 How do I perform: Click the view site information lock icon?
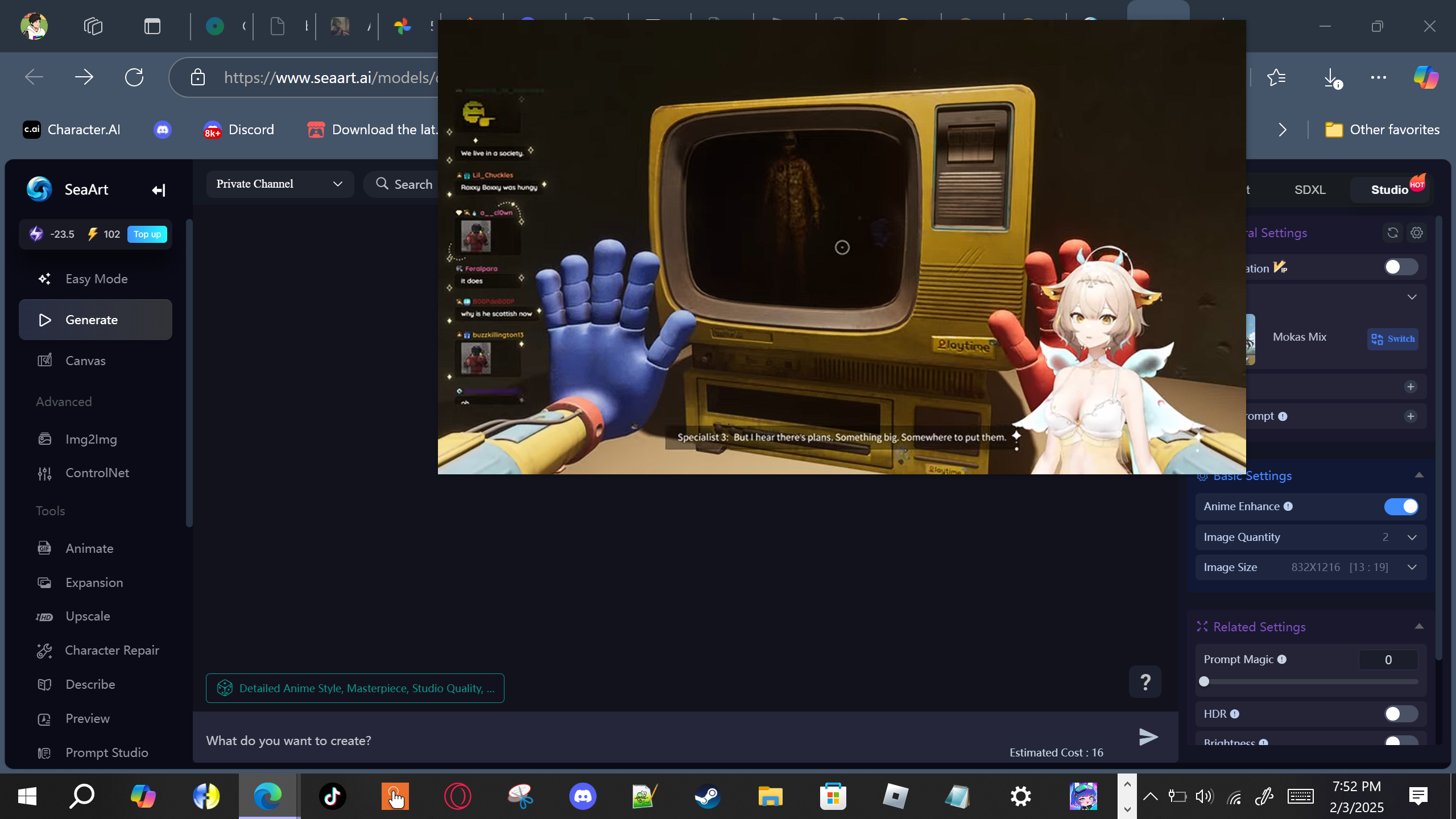(198, 77)
